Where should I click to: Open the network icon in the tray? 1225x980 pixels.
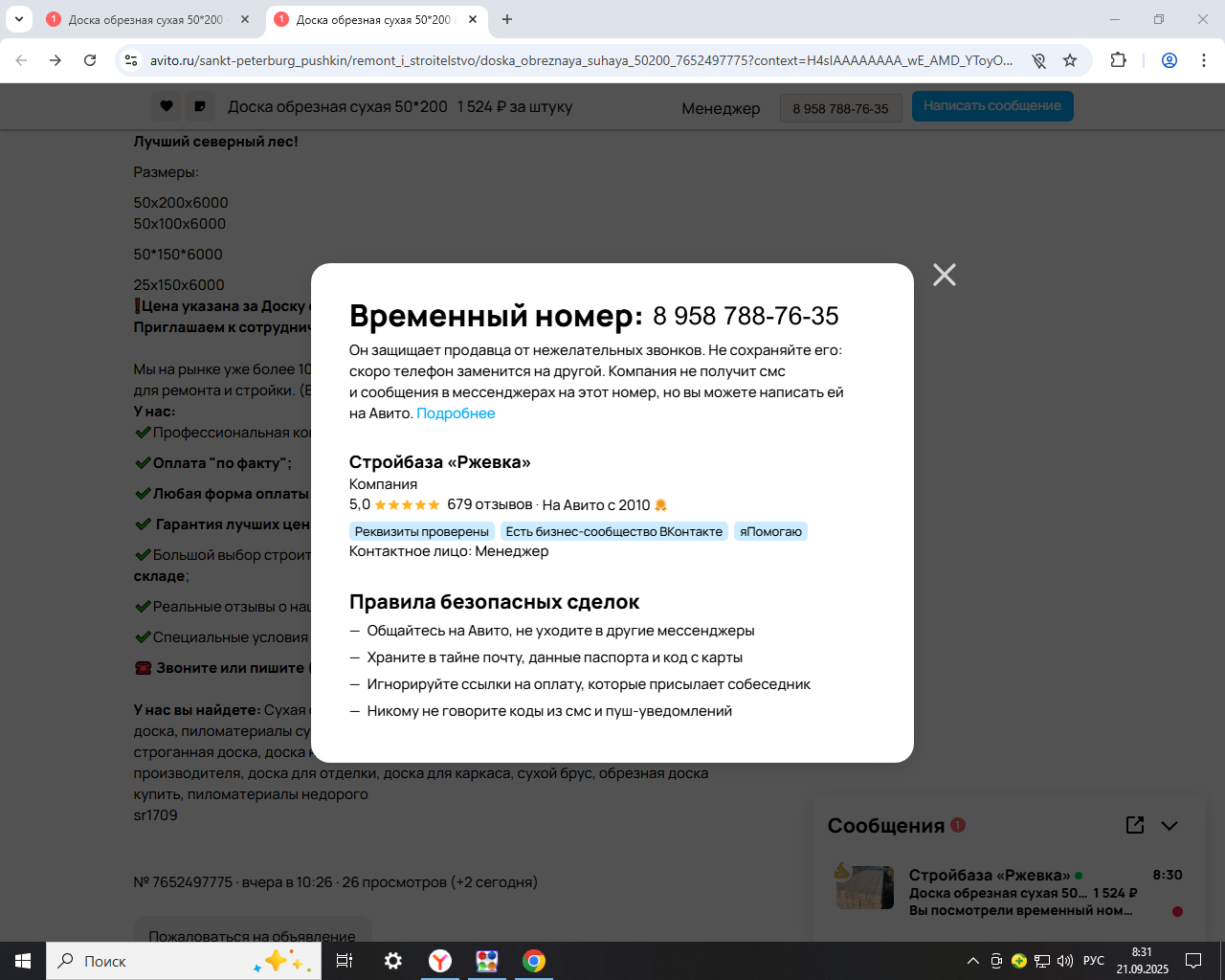(1042, 961)
